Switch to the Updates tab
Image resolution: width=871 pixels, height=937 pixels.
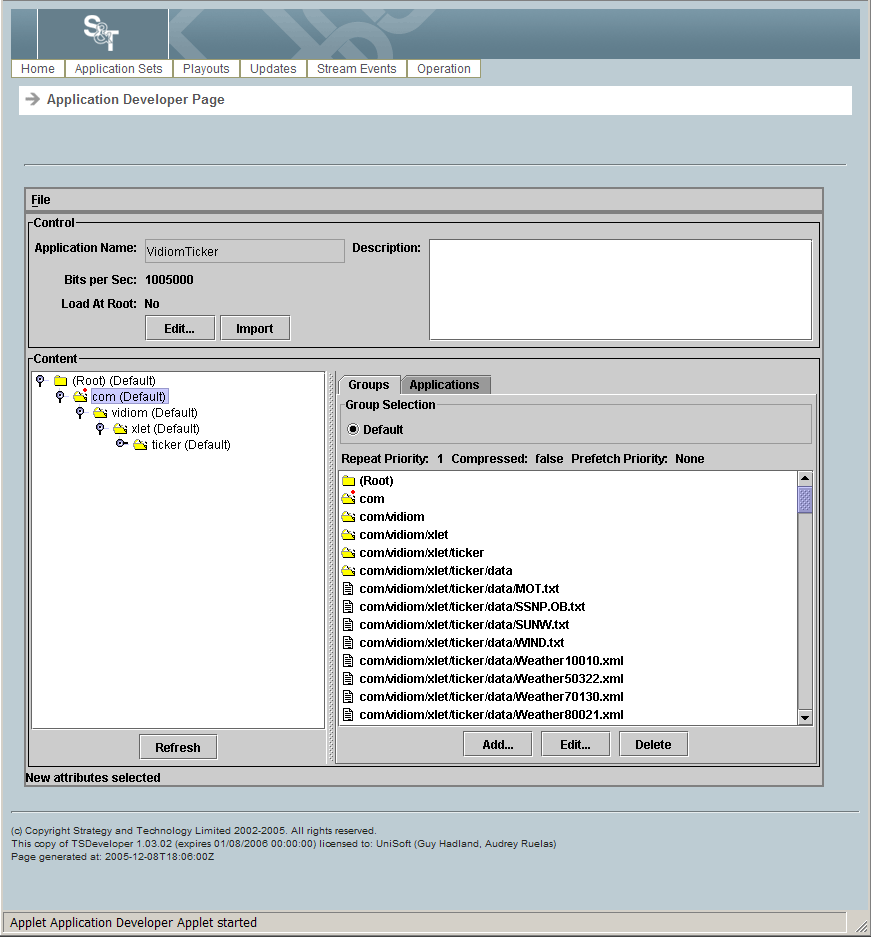[273, 69]
